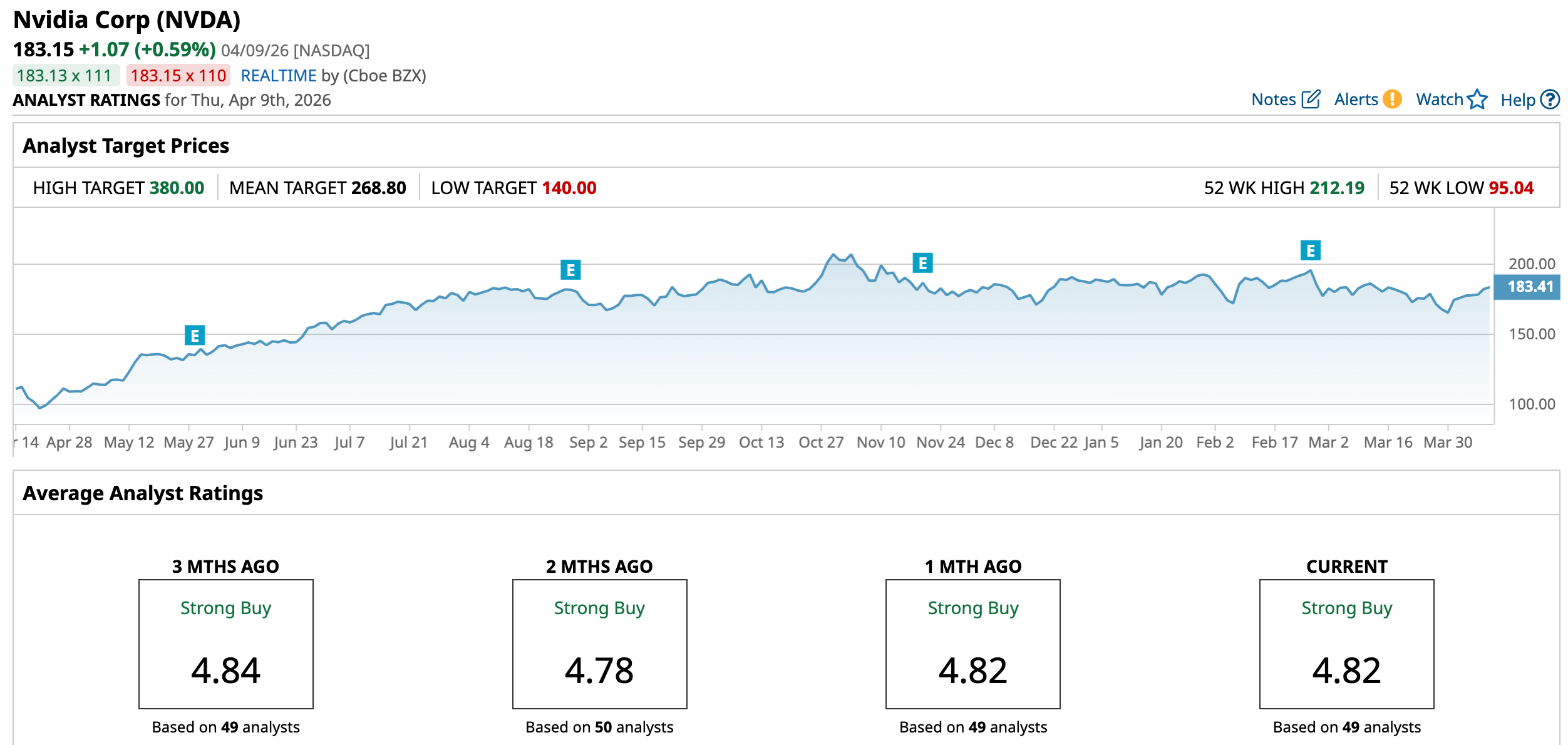The height and width of the screenshot is (745, 1568).
Task: Select the 3 MTHS AGO rating box
Action: coord(225,644)
